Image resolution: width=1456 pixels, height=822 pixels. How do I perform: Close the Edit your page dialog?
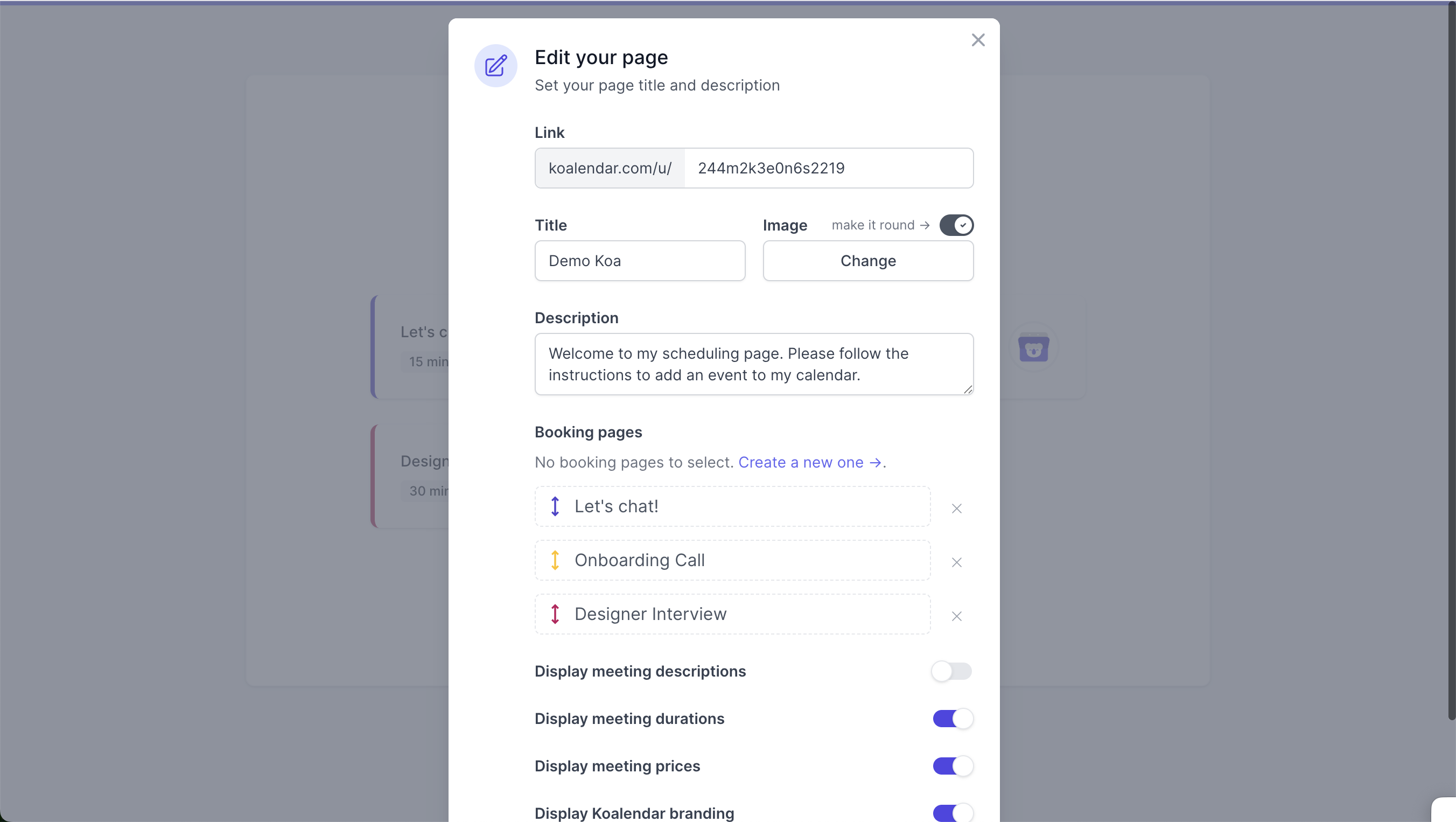(978, 40)
